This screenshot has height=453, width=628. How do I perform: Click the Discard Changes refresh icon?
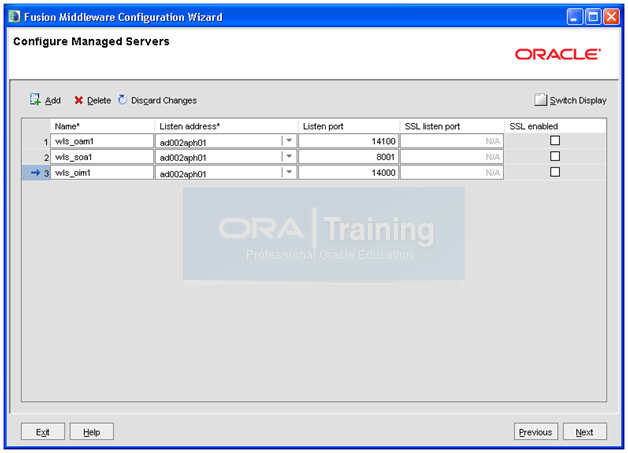point(123,99)
